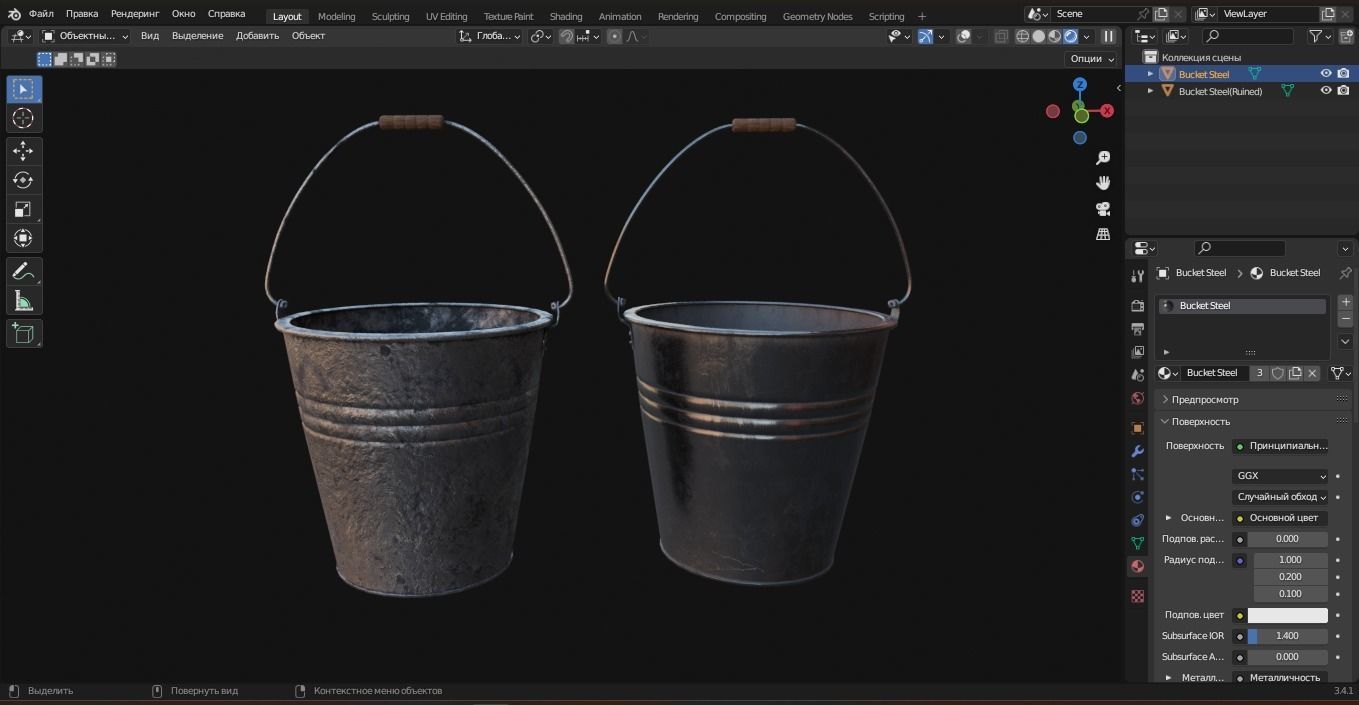Toggle X-ray mode

[1002, 36]
